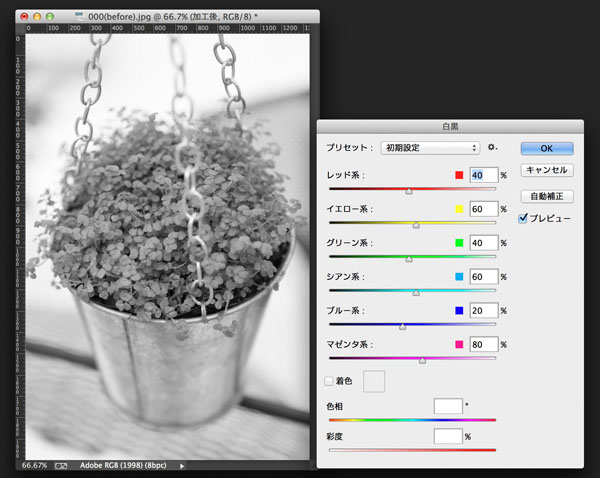Click the 自動補正 auto button

(x=546, y=196)
